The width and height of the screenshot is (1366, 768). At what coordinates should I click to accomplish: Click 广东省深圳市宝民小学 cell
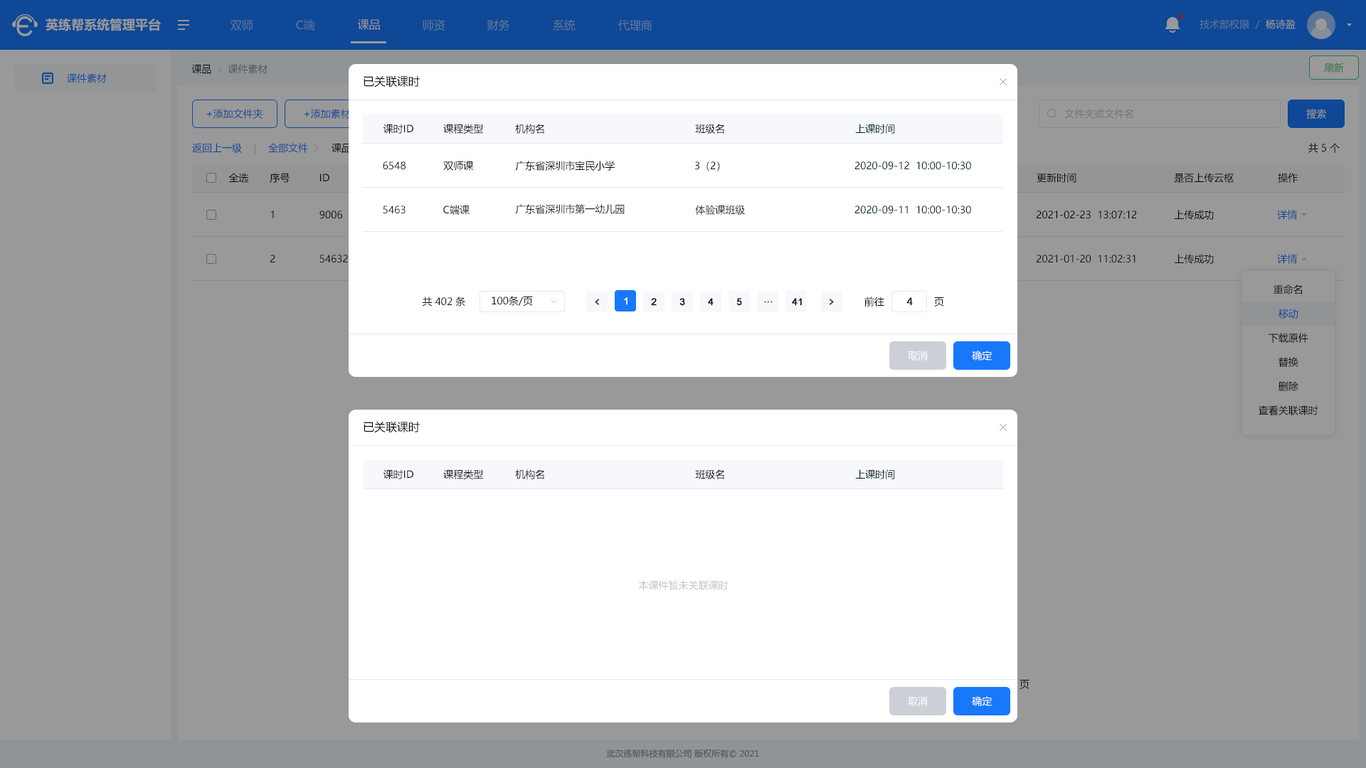(565, 166)
